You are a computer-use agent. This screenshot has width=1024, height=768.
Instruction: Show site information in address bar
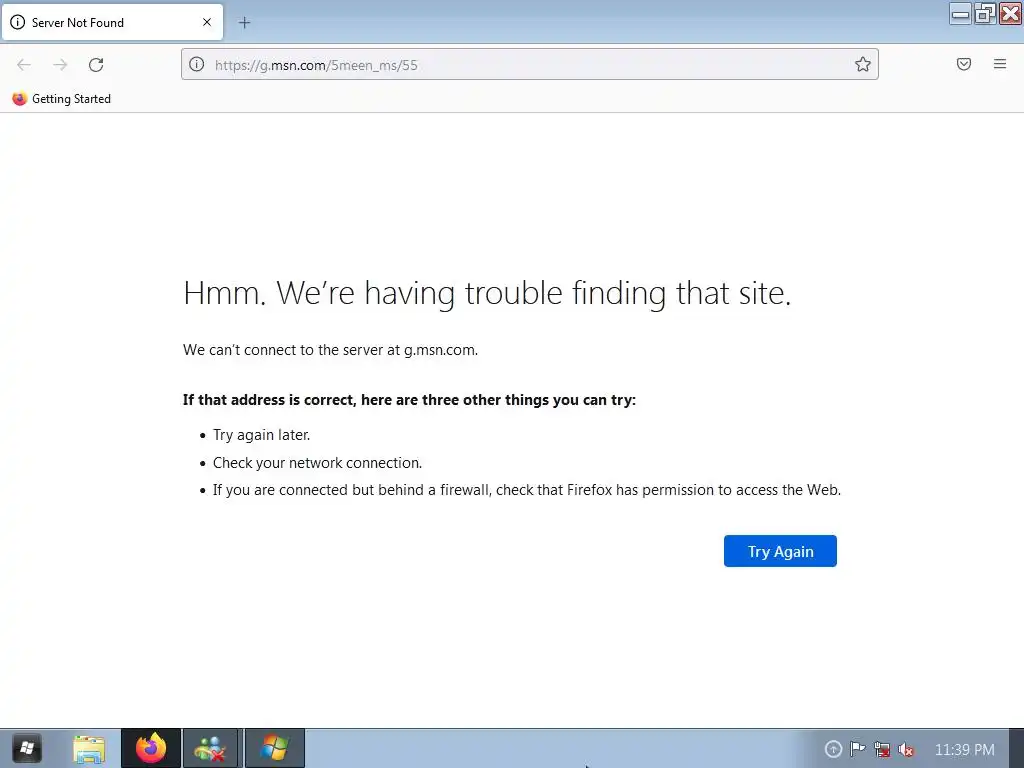coord(197,64)
